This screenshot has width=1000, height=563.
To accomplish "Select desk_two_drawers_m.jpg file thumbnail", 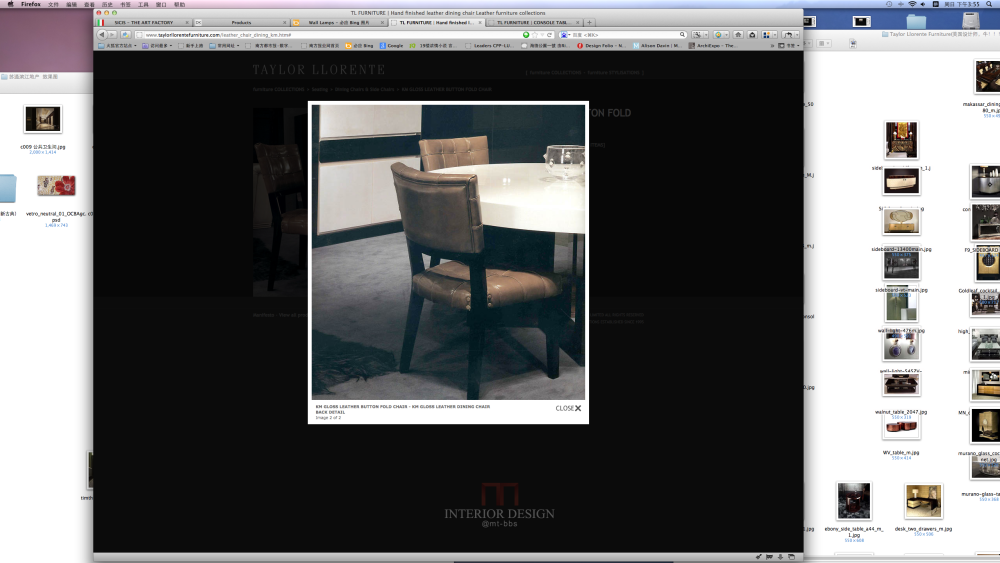I will click(923, 502).
